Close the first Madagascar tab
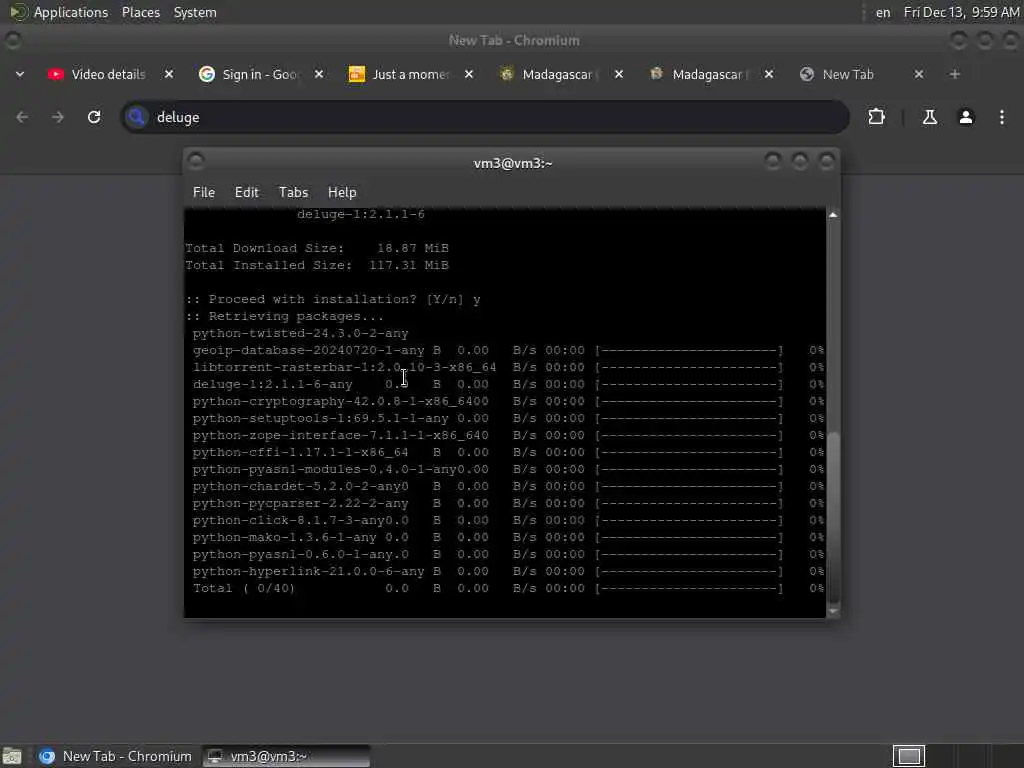1024x768 pixels. (x=619, y=74)
